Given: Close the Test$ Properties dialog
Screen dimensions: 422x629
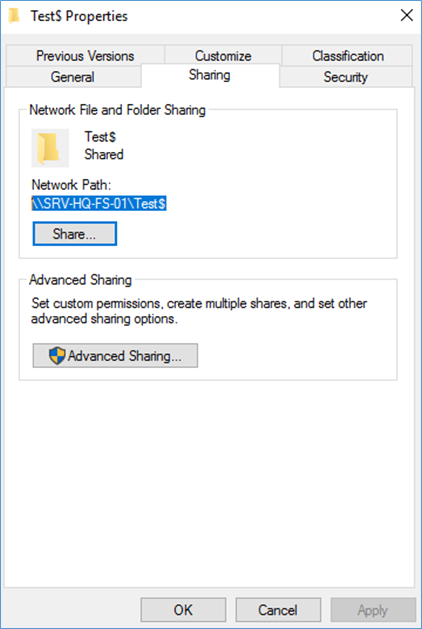Looking at the screenshot, I should click(407, 16).
